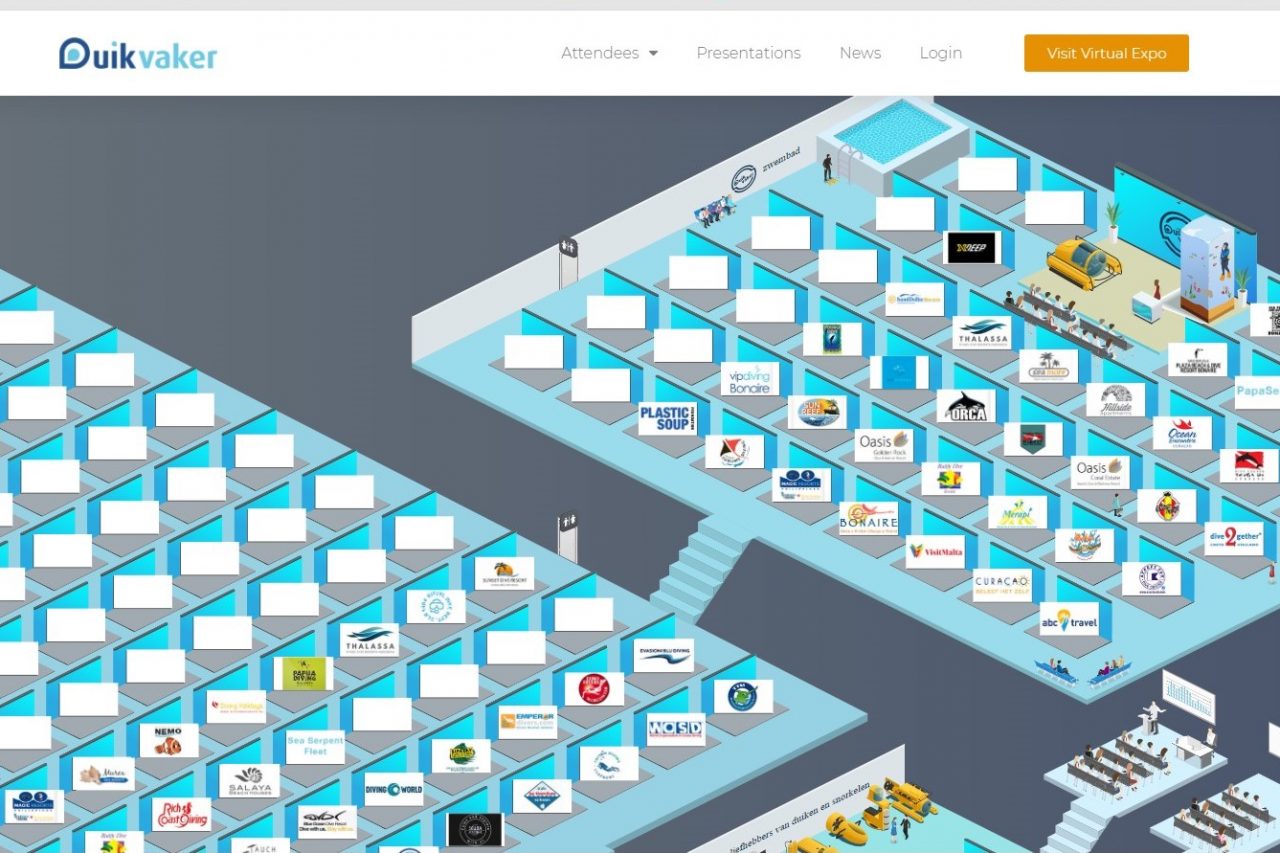
Task: Open the red circular diver logo booth
Action: (594, 689)
